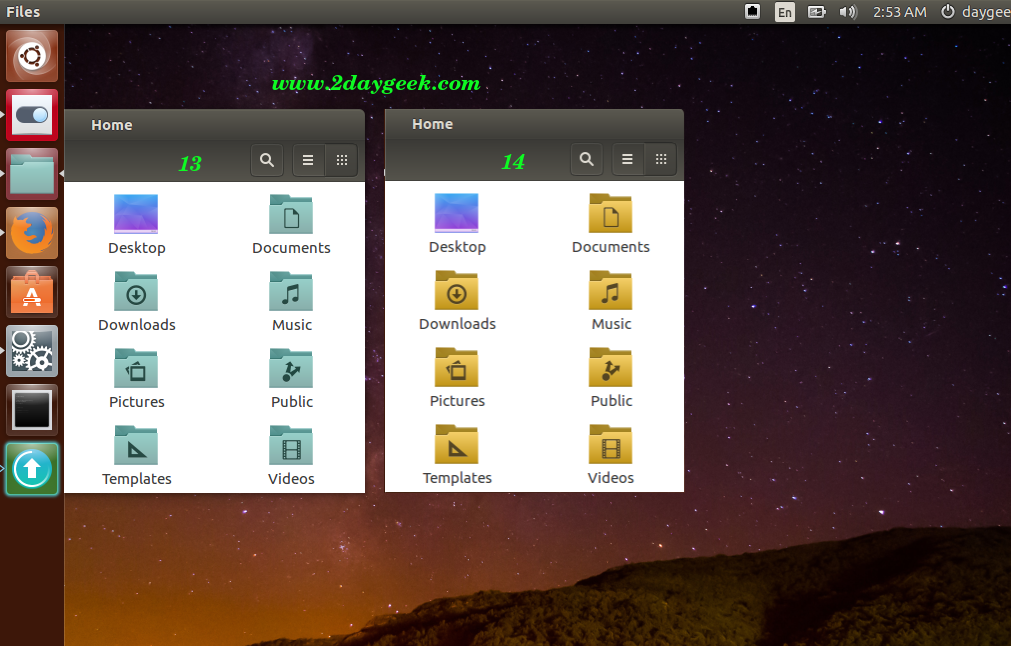Switch left Home window to grid view
1011x646 pixels.
point(341,160)
